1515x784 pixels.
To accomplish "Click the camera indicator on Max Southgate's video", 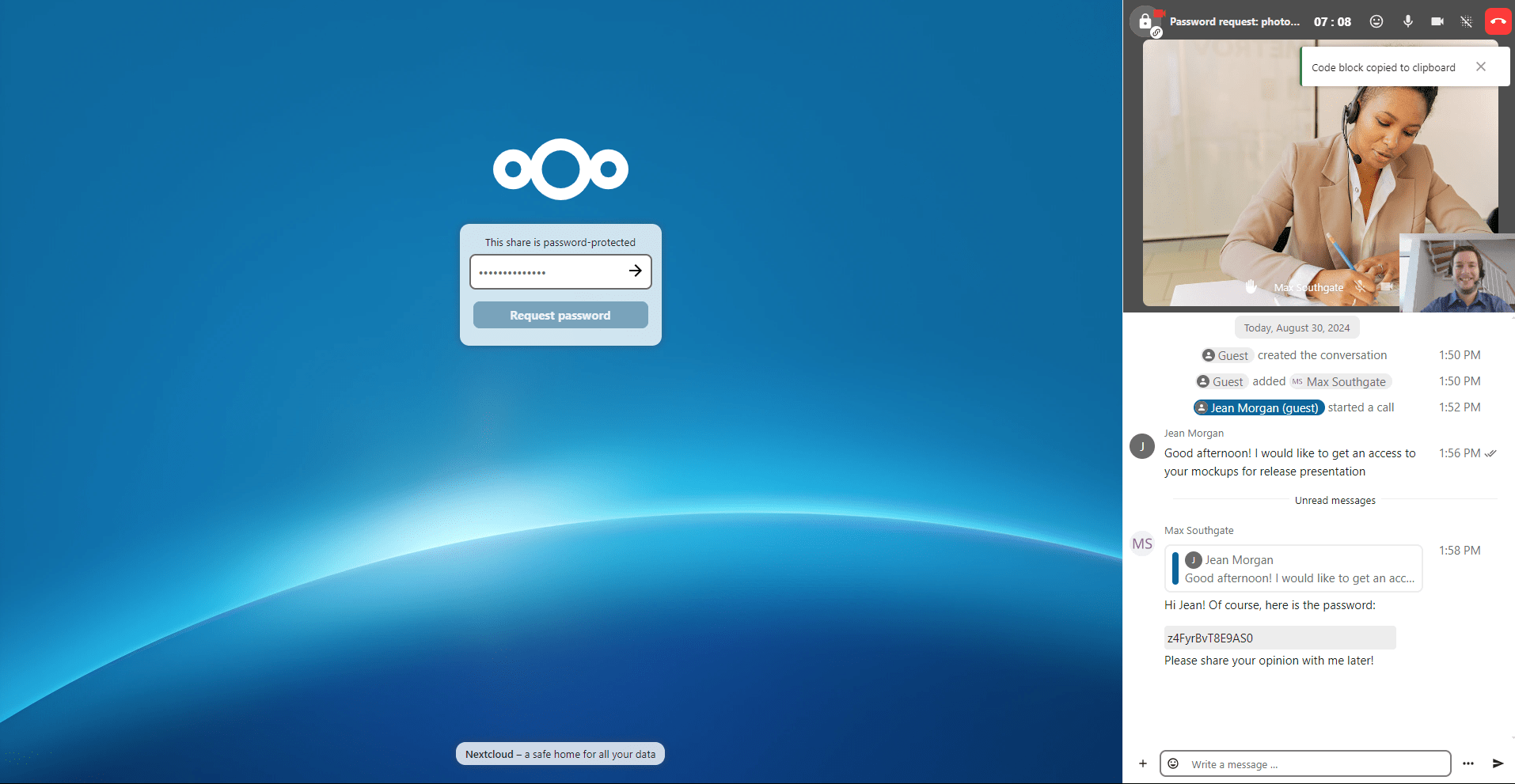I will tap(1387, 286).
